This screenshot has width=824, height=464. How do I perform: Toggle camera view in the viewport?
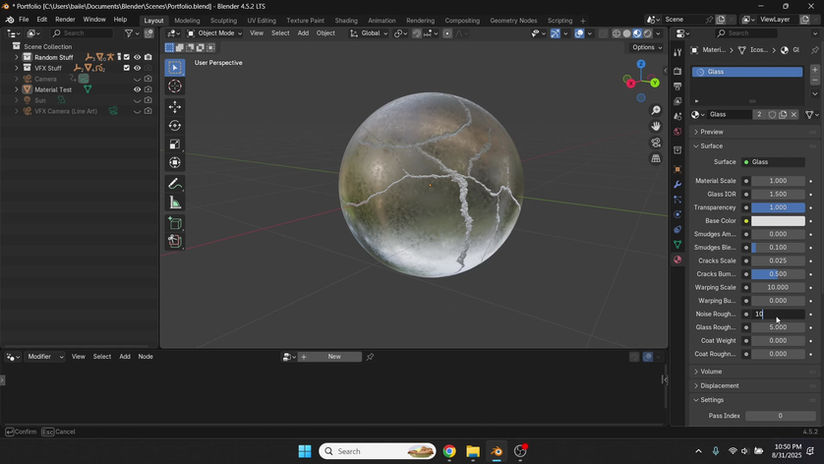[656, 142]
